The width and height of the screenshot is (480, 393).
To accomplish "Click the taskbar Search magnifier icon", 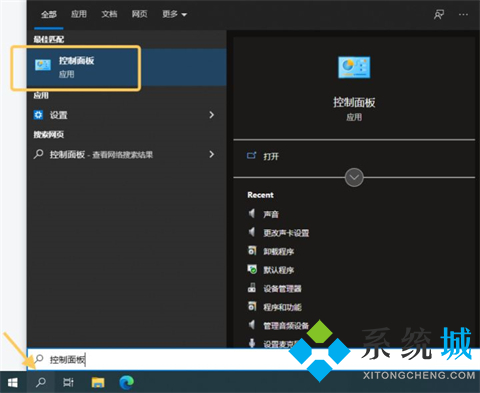I will tap(41, 382).
